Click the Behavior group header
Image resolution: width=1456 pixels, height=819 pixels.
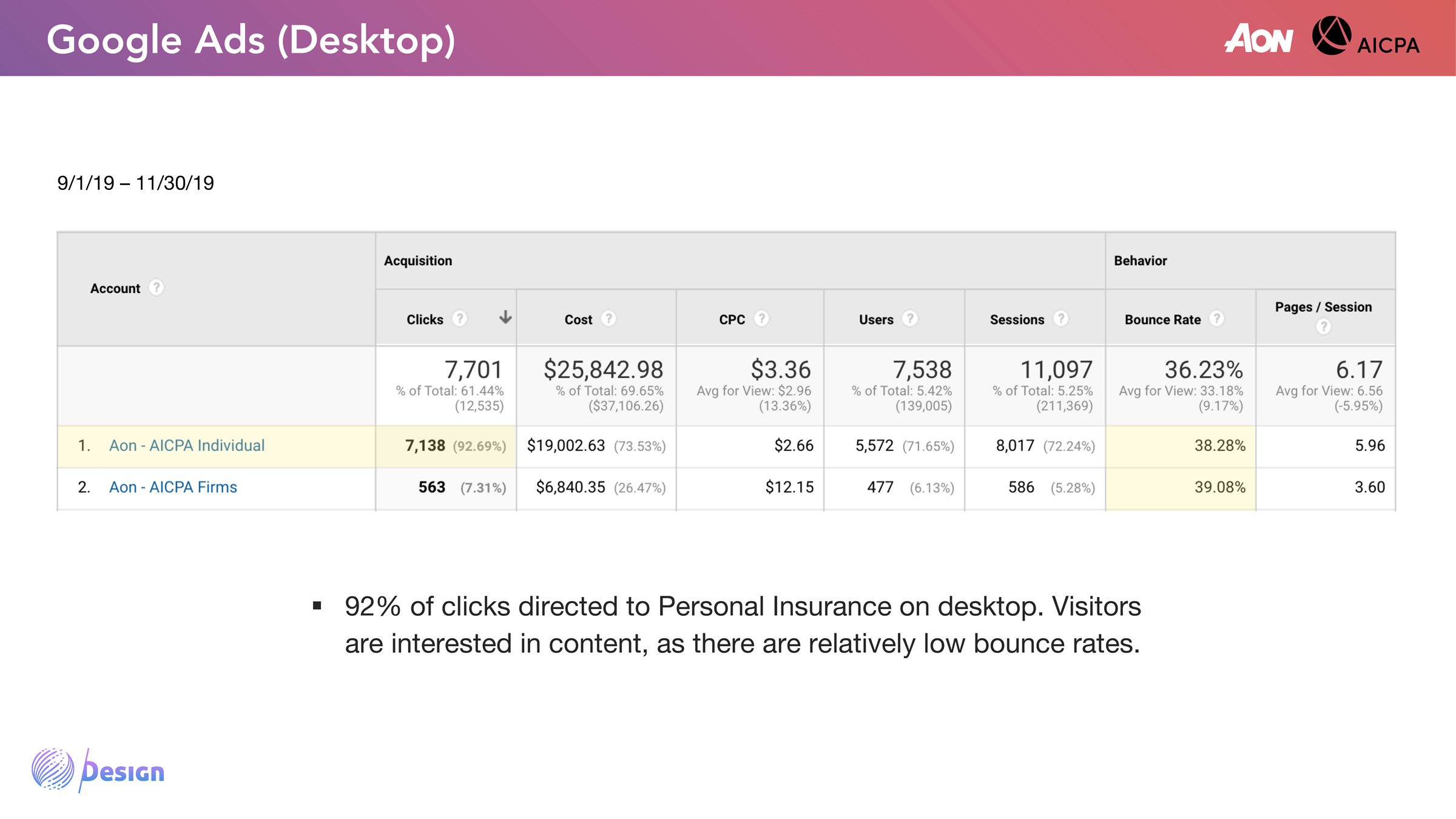1140,261
